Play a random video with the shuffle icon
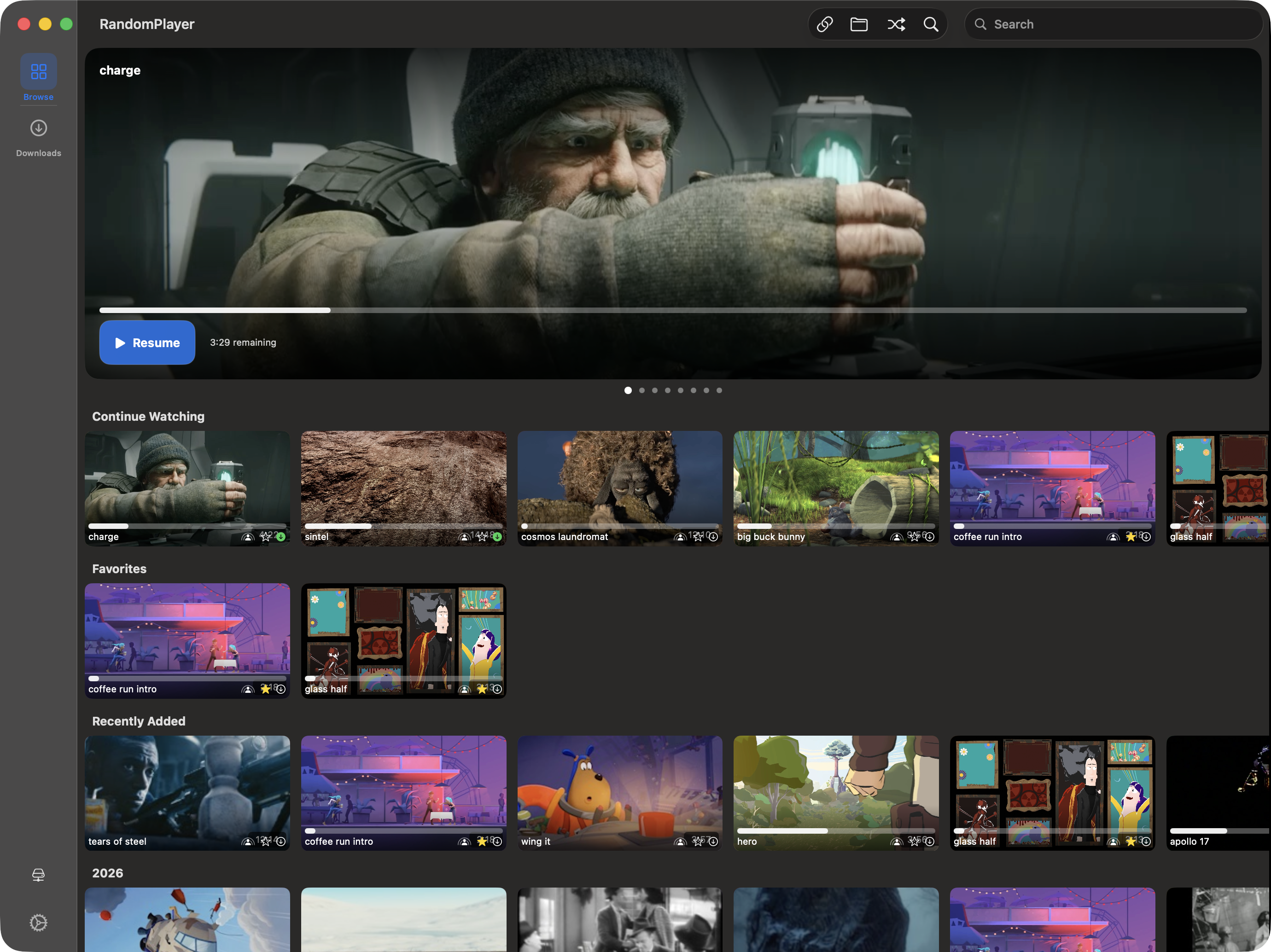This screenshot has width=1271, height=952. (896, 24)
